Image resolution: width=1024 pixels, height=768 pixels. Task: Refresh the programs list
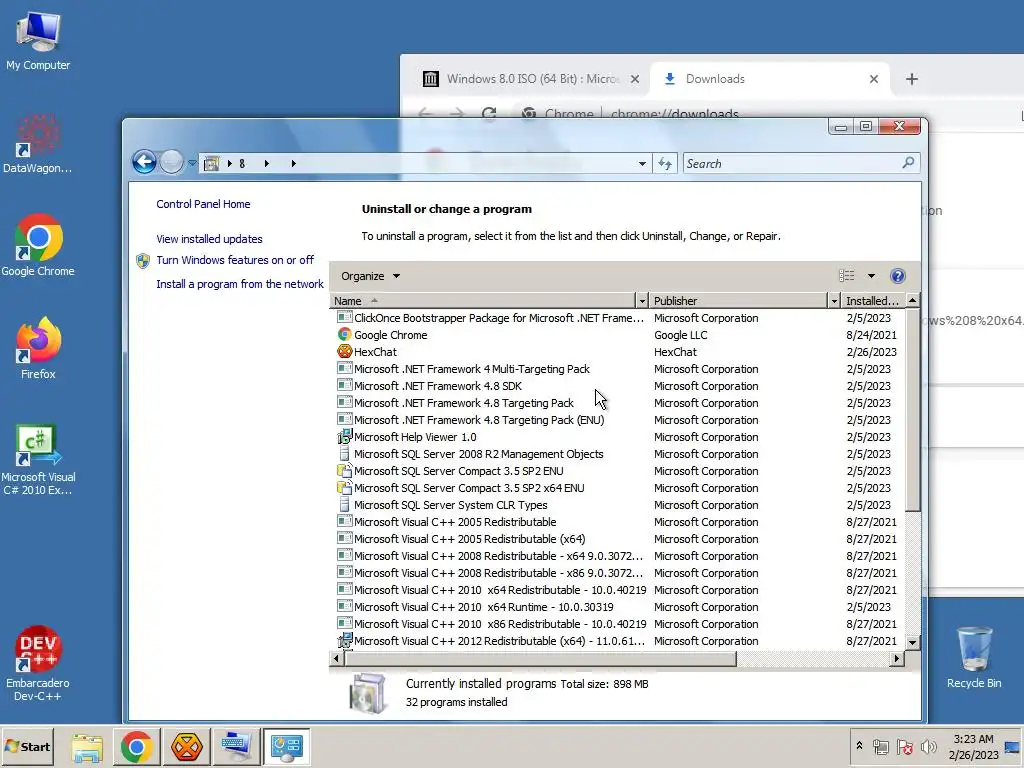[665, 164]
